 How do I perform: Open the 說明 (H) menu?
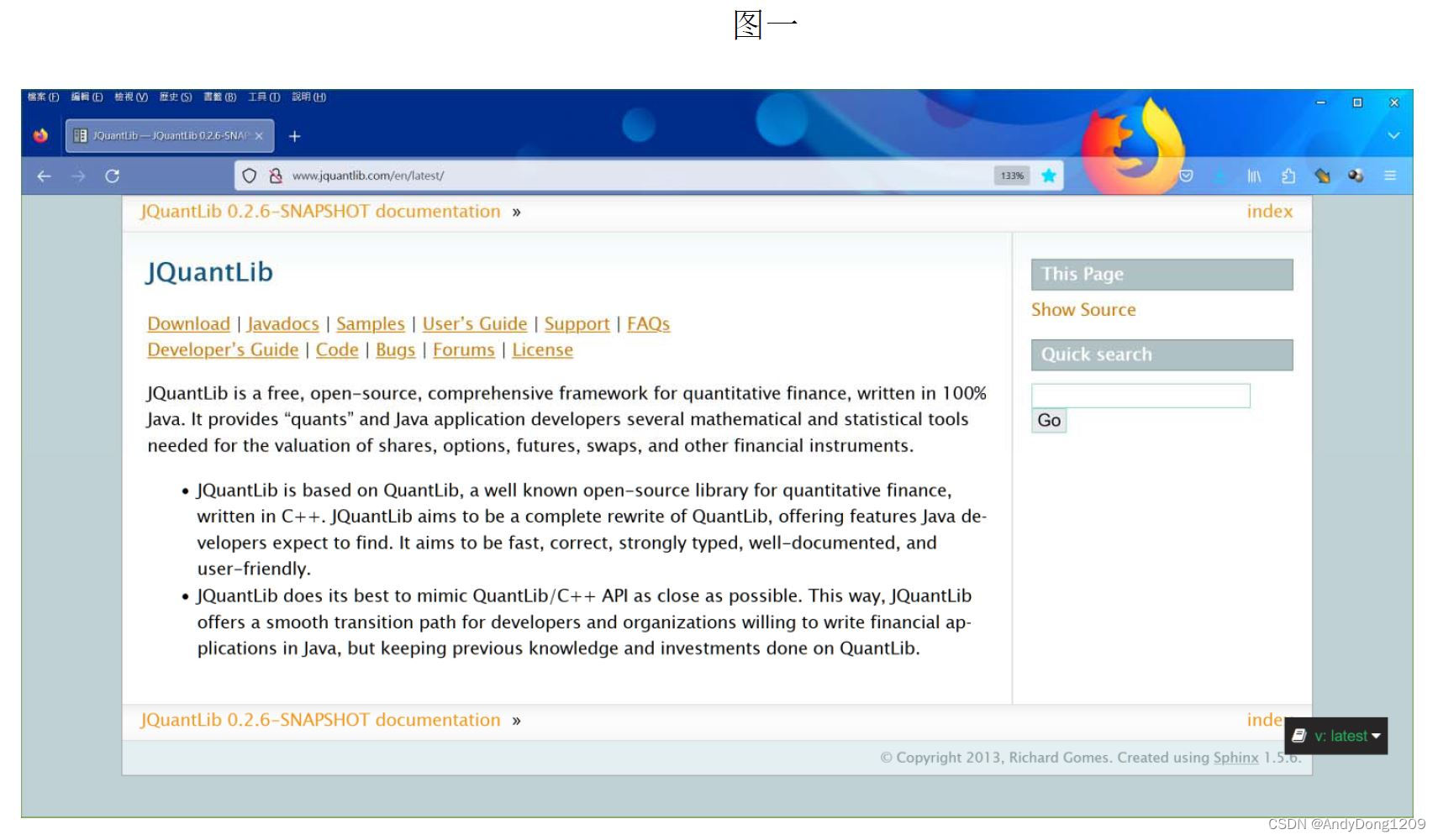pos(309,97)
